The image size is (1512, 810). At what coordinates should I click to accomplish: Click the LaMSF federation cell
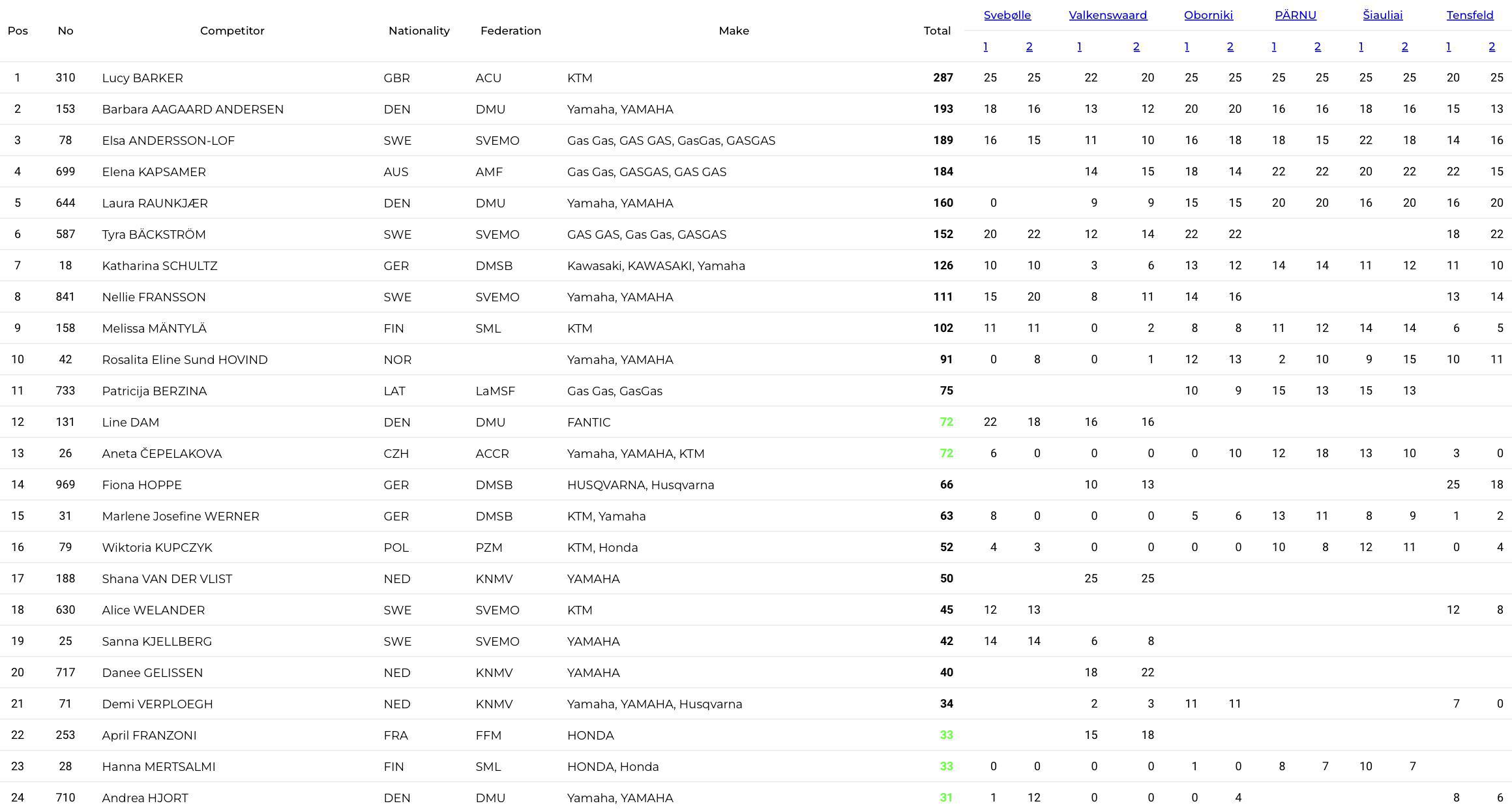495,391
